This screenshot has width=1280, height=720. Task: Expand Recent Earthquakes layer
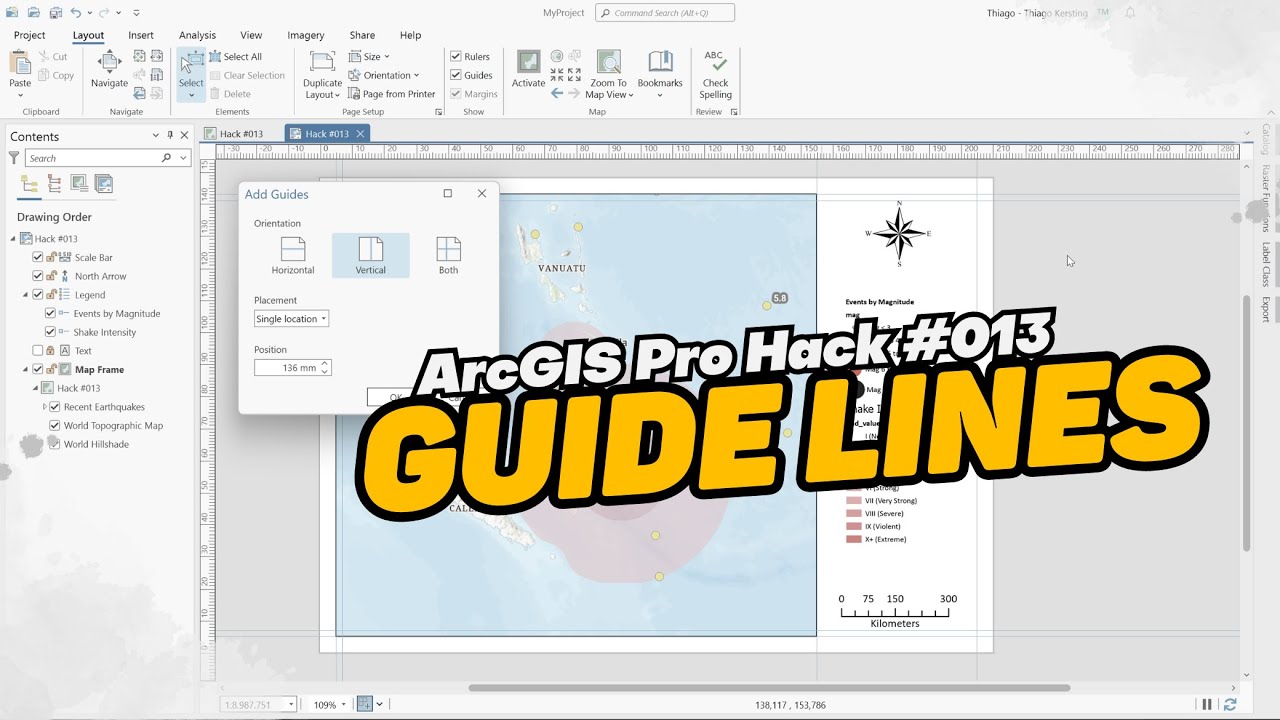point(44,407)
